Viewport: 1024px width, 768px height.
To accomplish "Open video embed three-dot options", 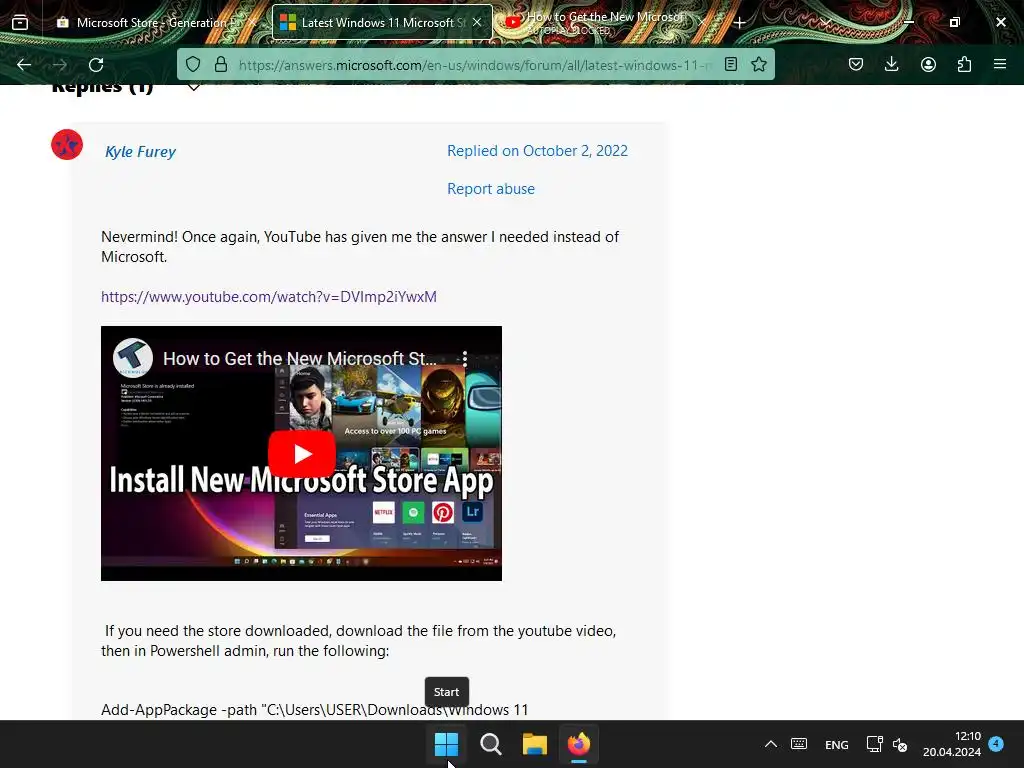I will click(465, 358).
